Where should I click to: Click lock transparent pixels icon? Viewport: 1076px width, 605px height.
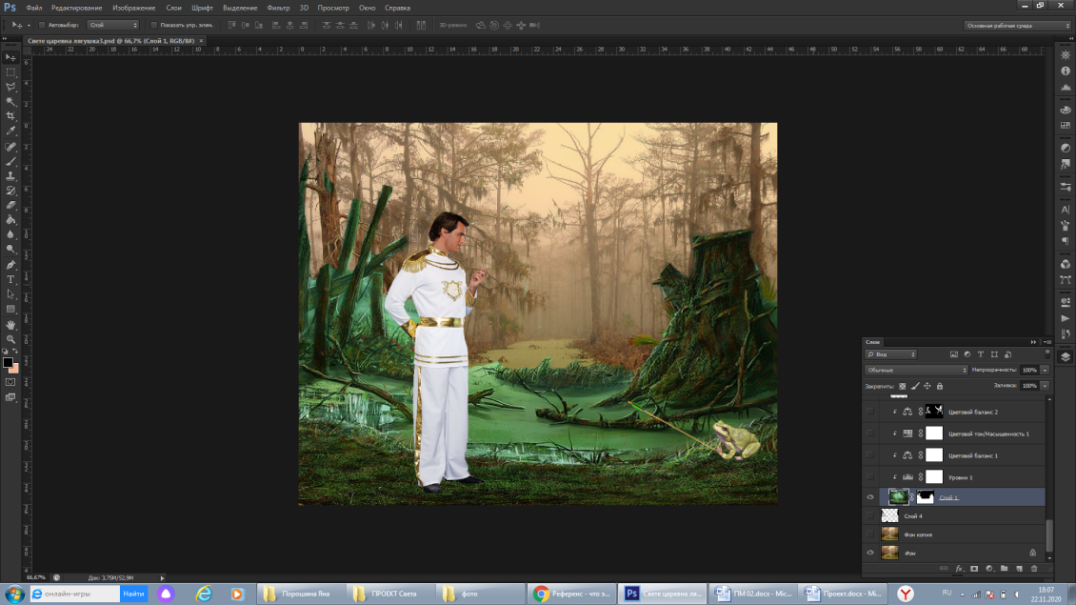pyautogui.click(x=902, y=386)
